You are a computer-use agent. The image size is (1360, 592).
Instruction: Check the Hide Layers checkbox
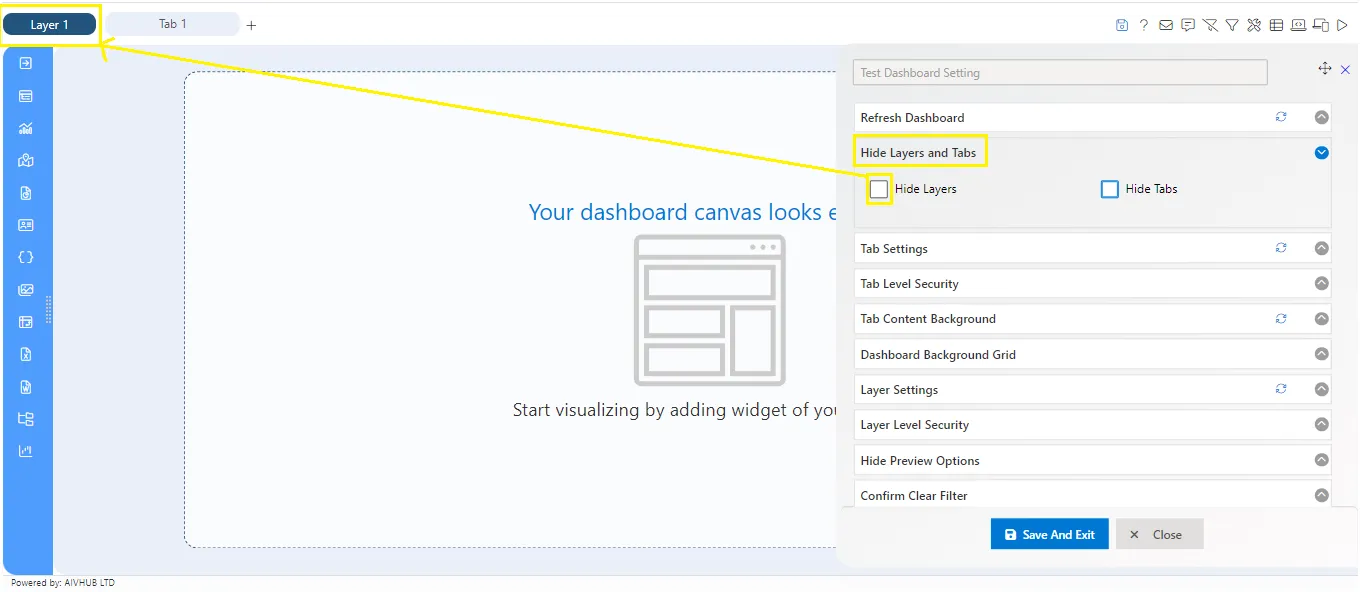(879, 188)
